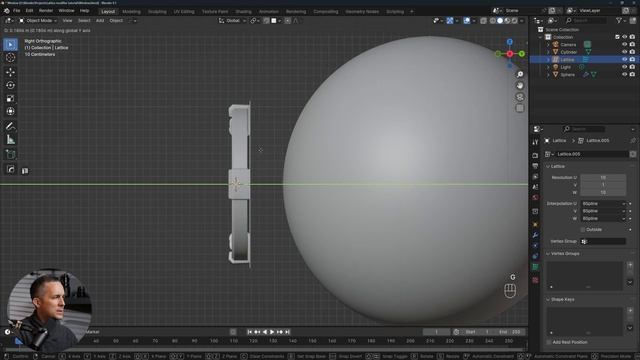
Task: Add a vertex group with plus button
Action: point(630,265)
